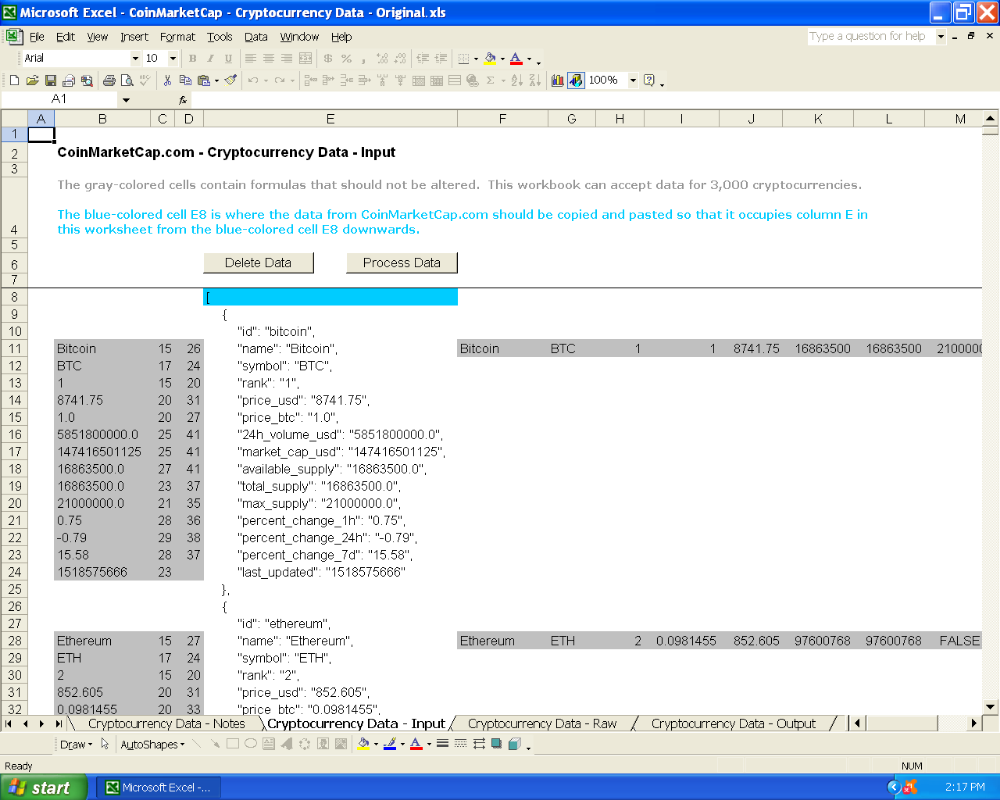1000x800 pixels.
Task: Save the workbook with the floppy icon
Action: (x=50, y=80)
